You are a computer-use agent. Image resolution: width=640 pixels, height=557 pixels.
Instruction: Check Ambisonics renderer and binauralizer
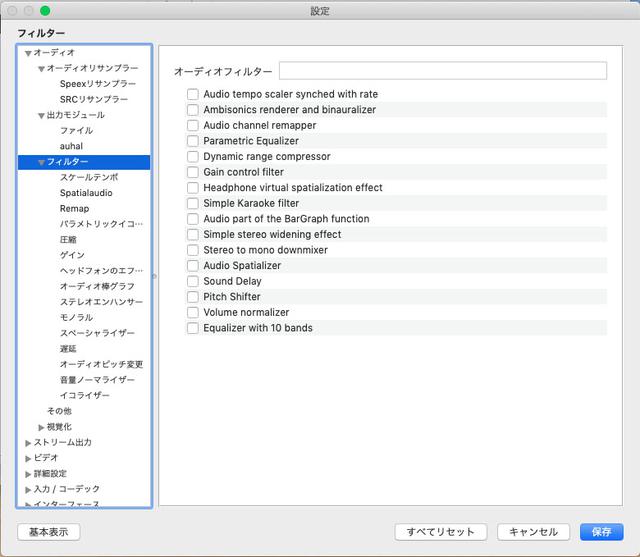193,110
